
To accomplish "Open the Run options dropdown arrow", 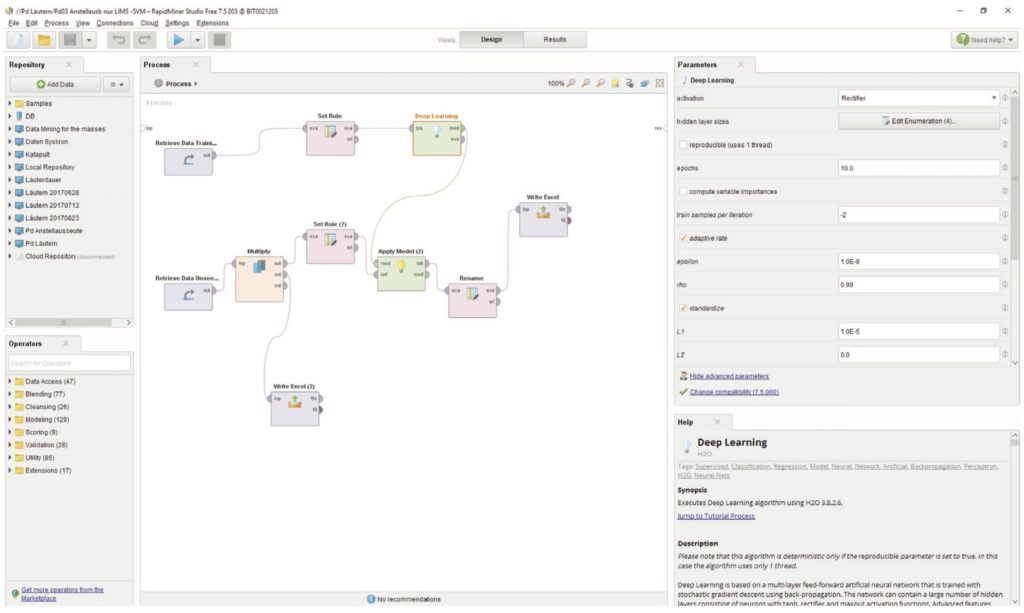I will click(197, 40).
